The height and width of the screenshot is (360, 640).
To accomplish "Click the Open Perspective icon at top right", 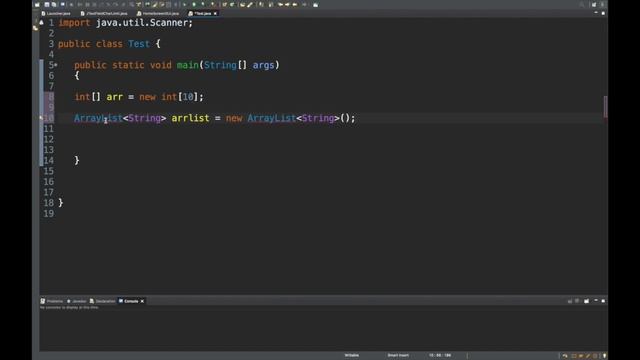I will pyautogui.click(x=594, y=4).
